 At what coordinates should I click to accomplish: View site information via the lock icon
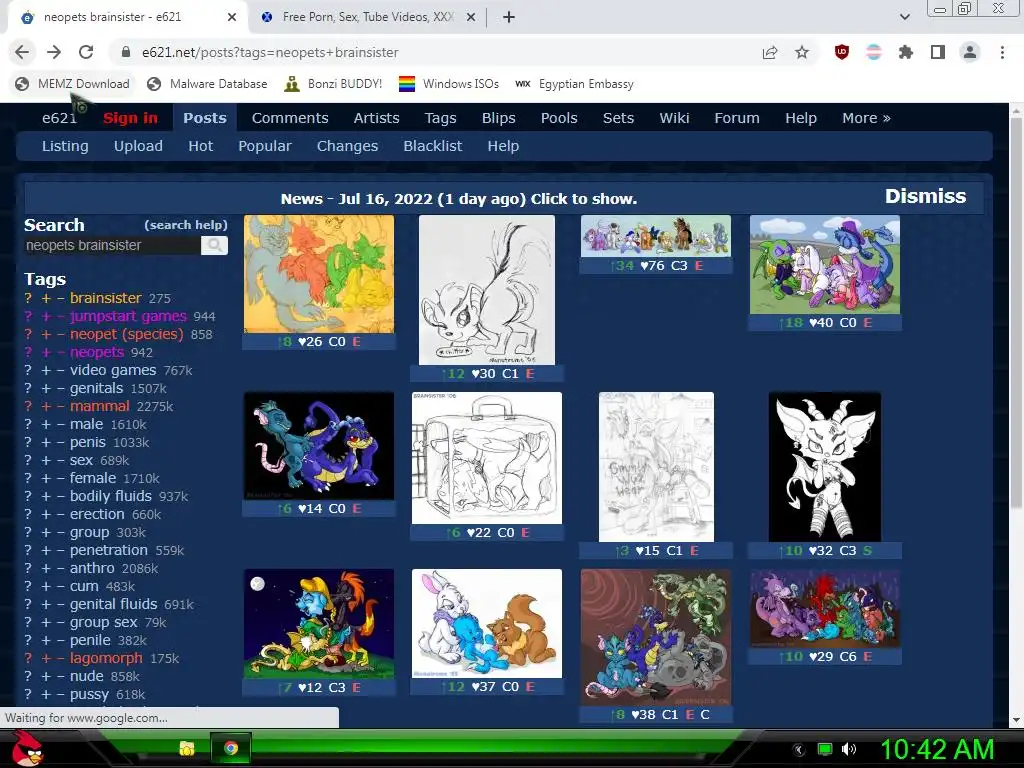126,52
